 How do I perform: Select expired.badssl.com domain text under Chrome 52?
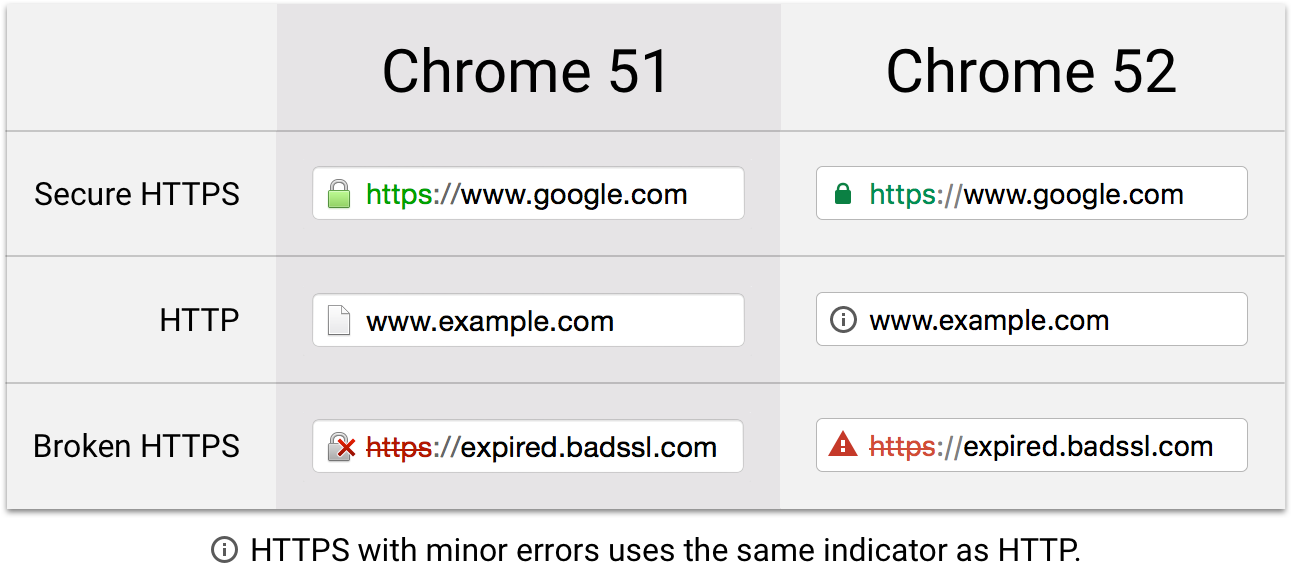(x=1087, y=446)
